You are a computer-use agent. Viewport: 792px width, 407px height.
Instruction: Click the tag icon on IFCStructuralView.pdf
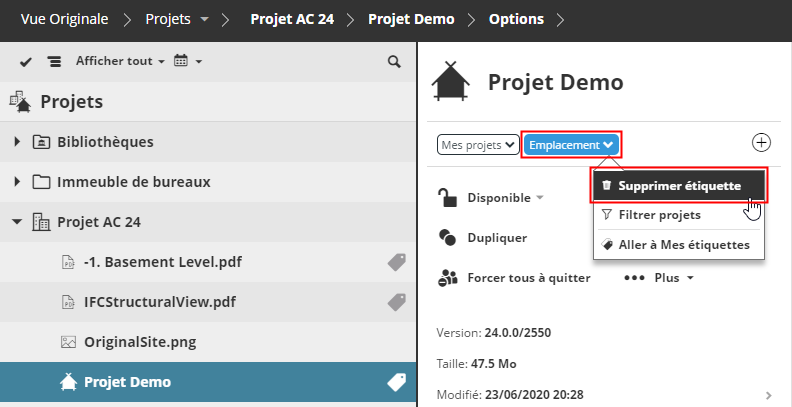point(396,301)
